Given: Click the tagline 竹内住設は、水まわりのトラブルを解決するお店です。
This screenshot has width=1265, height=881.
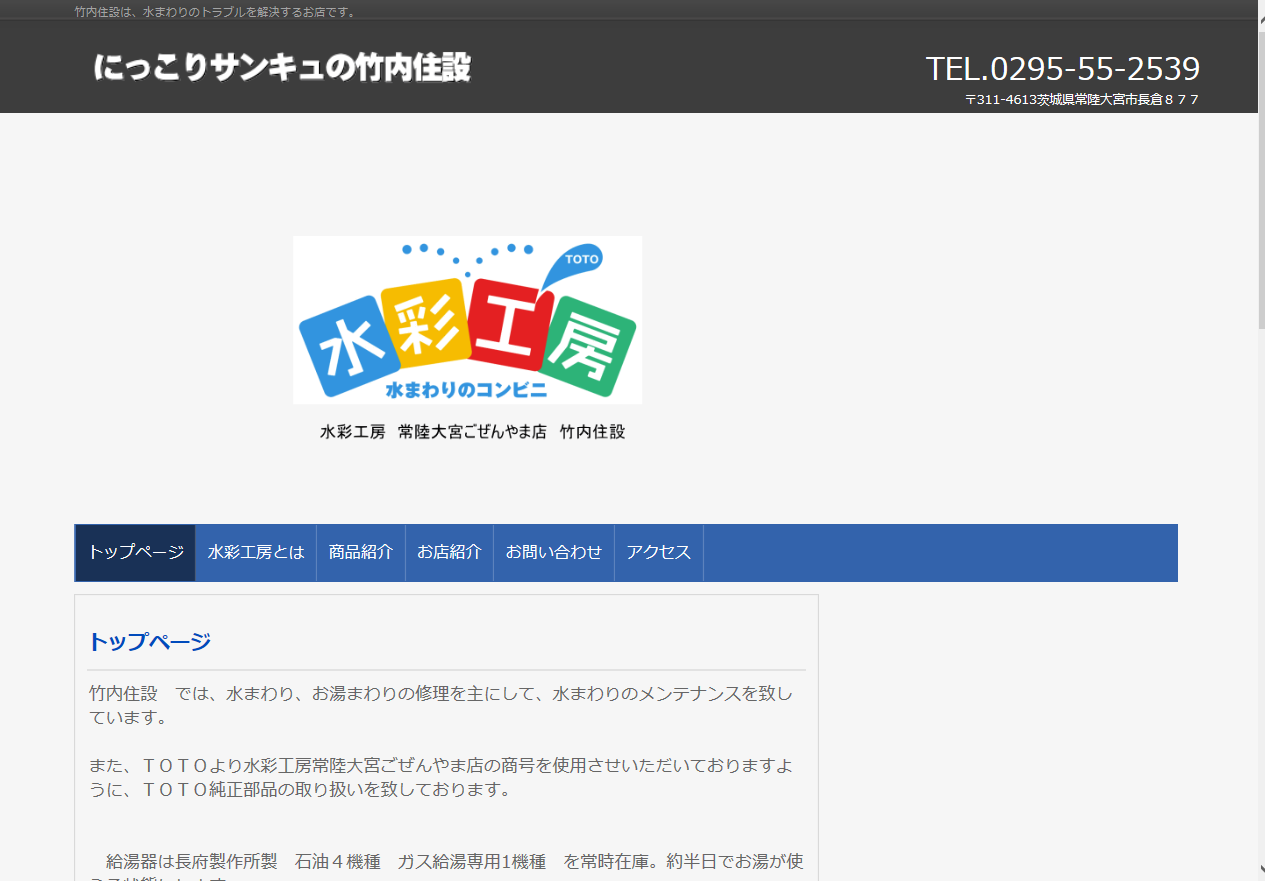Looking at the screenshot, I should pyautogui.click(x=216, y=12).
